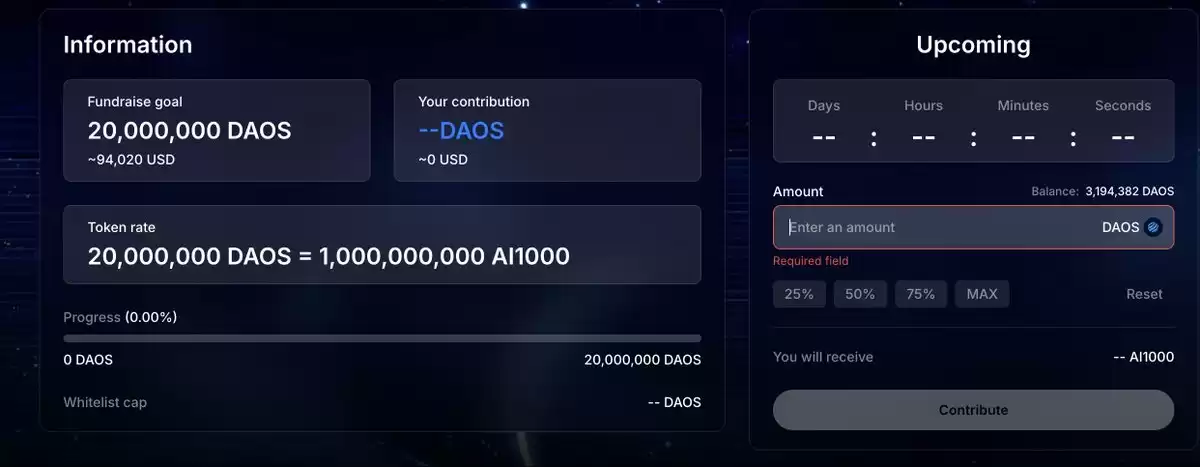1200x467 pixels.
Task: Pick the 75% amount preset
Action: 921,294
